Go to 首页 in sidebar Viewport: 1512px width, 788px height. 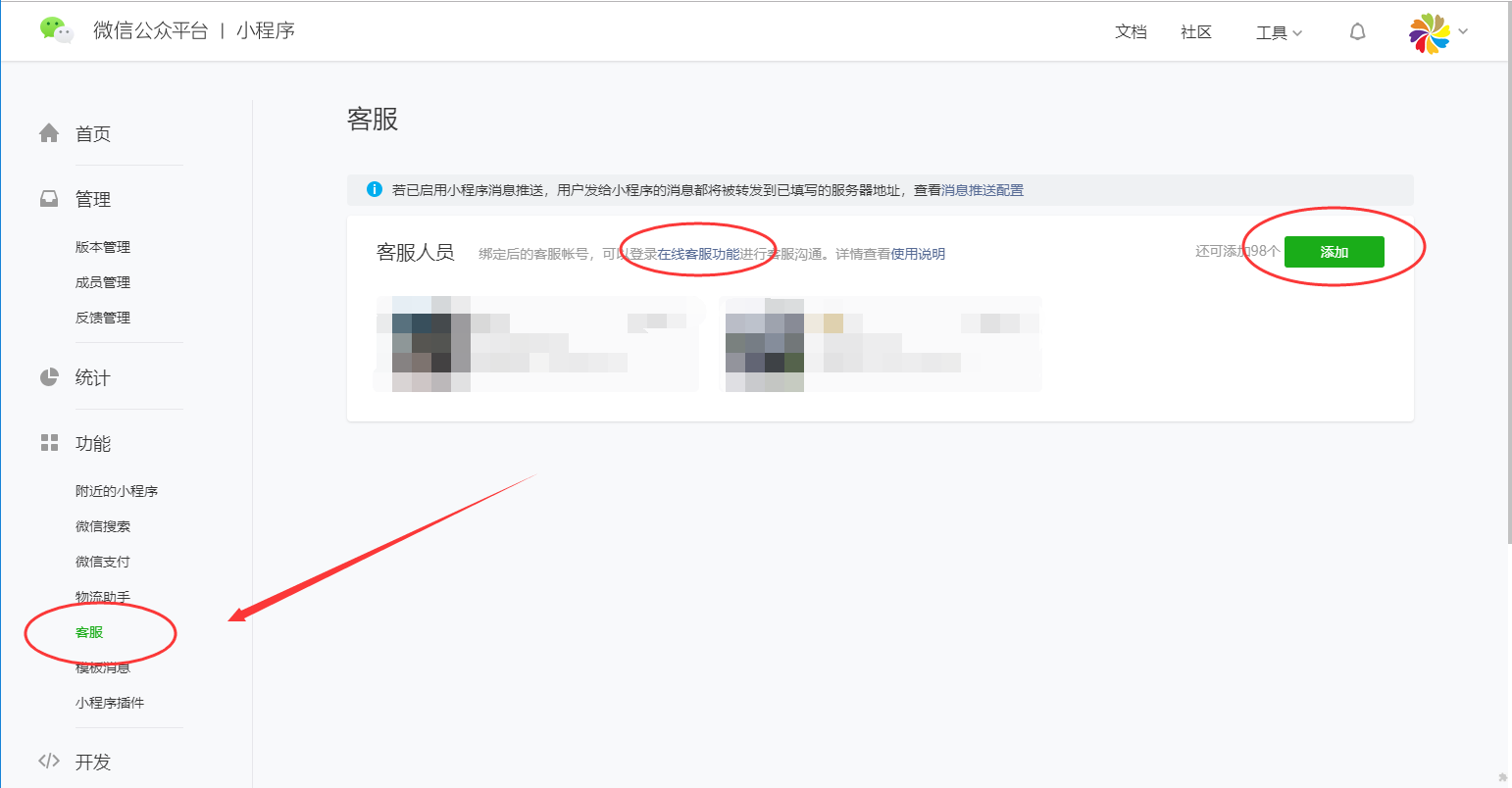[x=93, y=134]
